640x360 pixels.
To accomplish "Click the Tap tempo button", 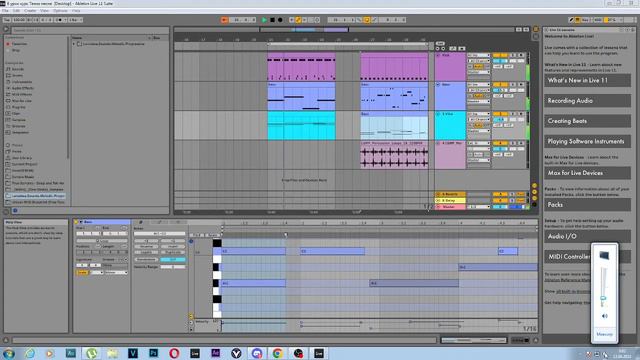I will click(x=7, y=20).
